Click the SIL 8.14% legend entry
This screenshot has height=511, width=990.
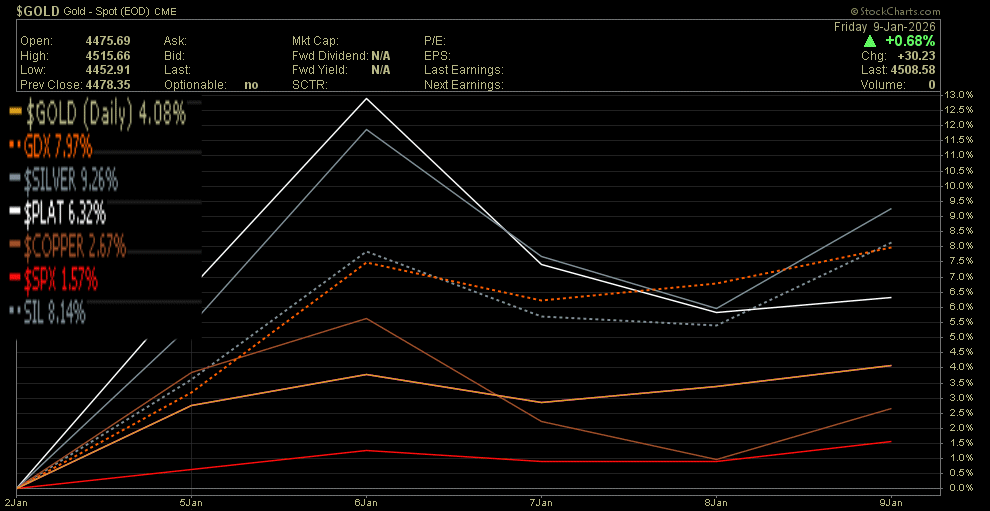point(55,312)
